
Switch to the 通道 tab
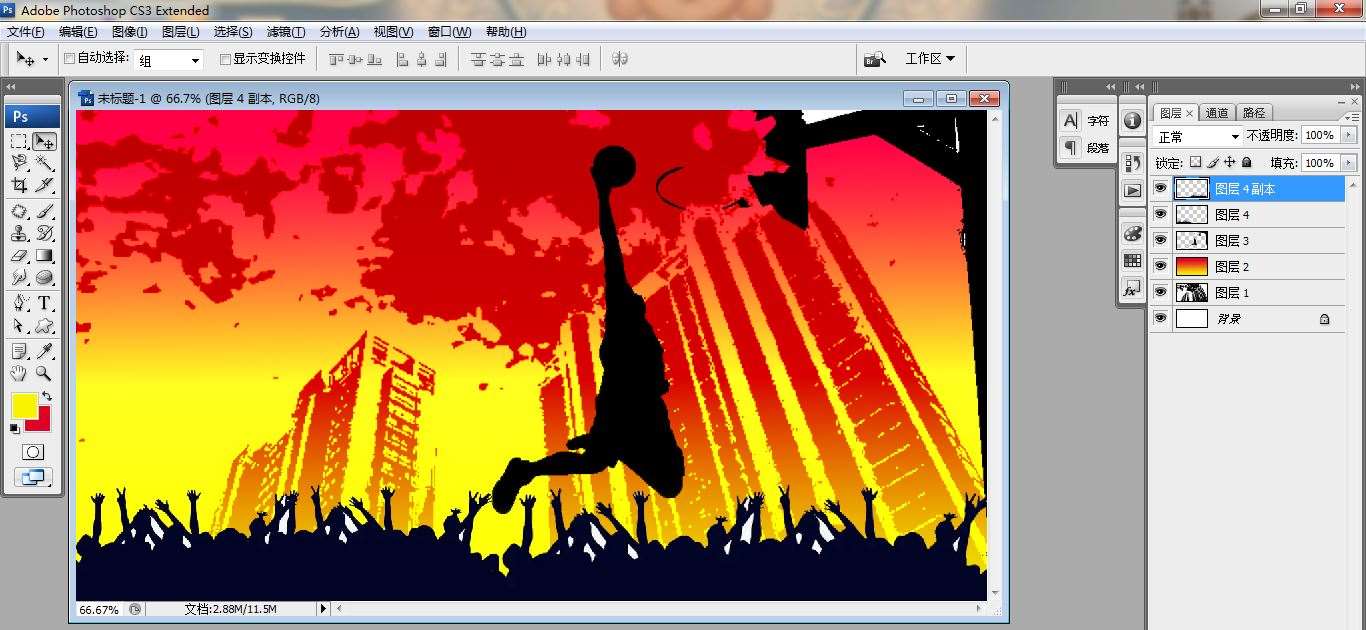click(1217, 113)
